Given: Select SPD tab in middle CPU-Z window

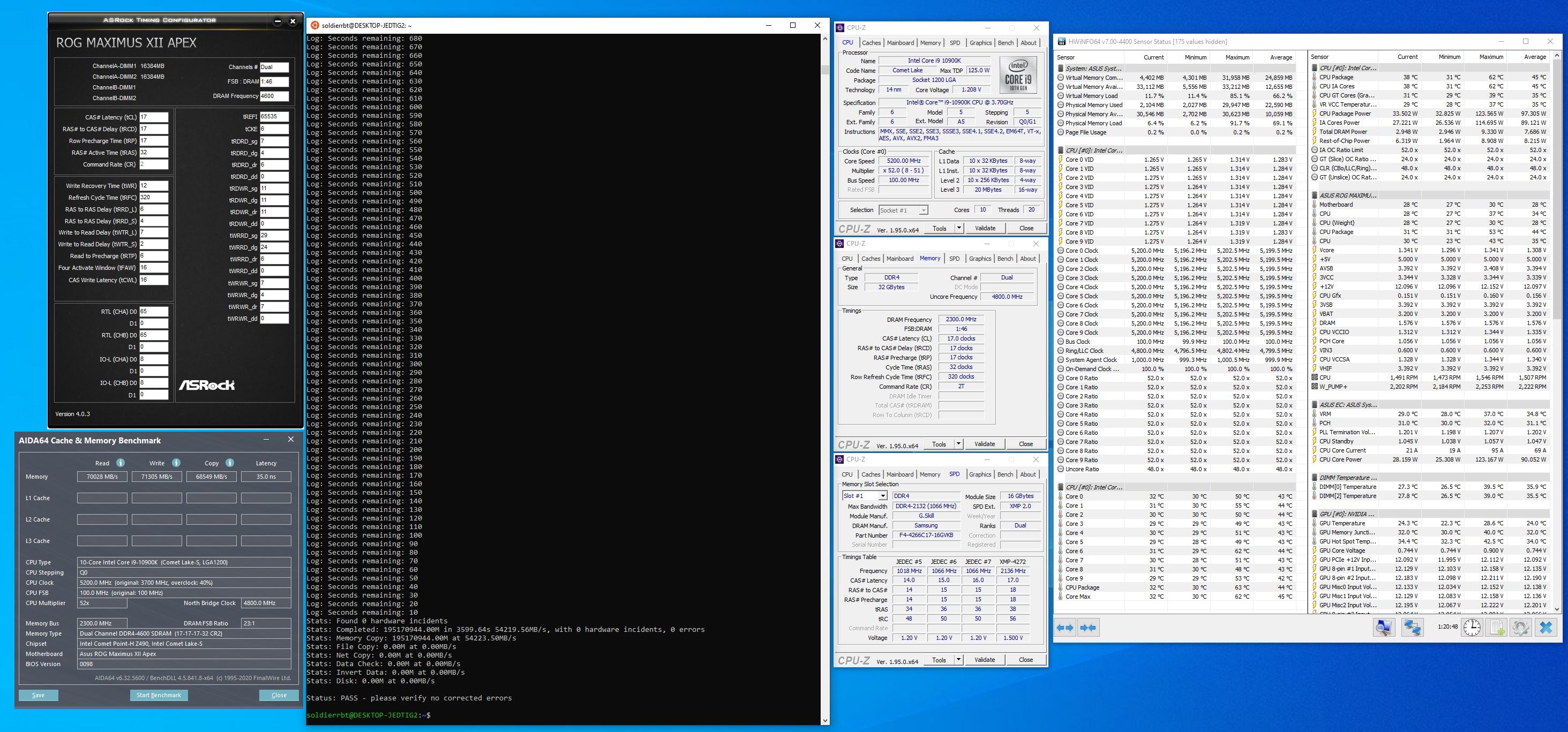Looking at the screenshot, I should tap(955, 259).
